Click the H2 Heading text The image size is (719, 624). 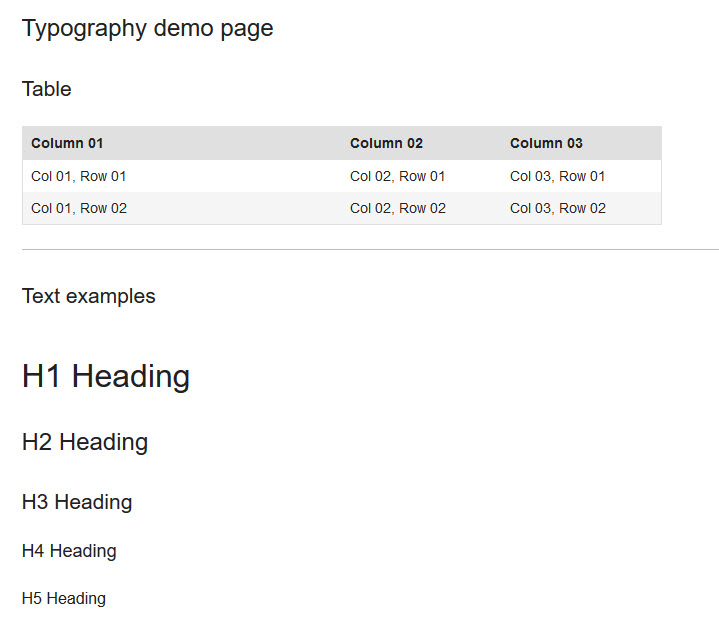[x=85, y=442]
